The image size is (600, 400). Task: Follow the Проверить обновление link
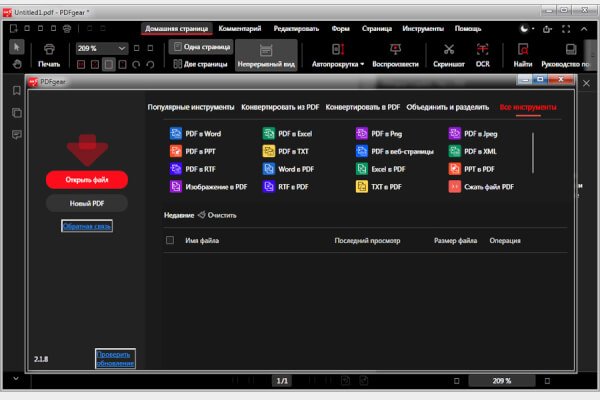pyautogui.click(x=115, y=359)
